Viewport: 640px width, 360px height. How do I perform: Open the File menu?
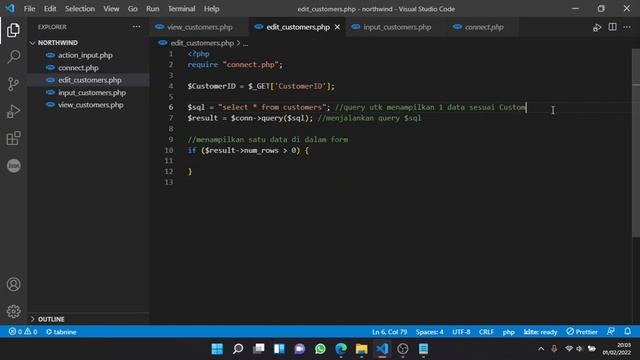tap(29, 9)
